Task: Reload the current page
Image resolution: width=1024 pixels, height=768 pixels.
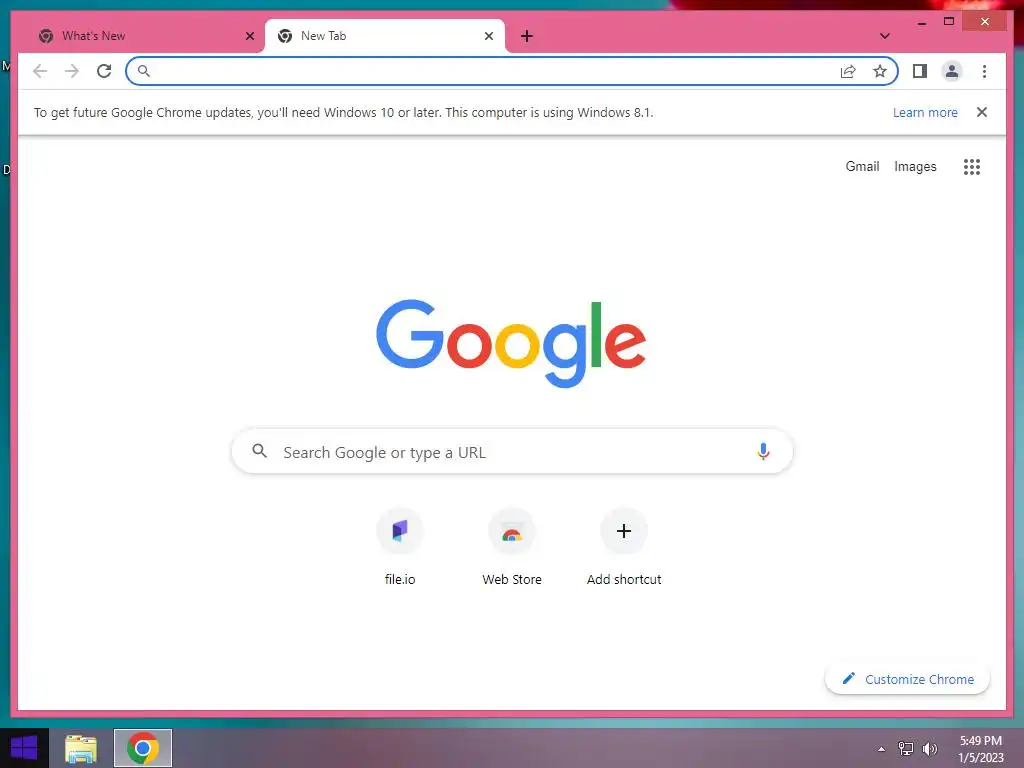Action: (104, 71)
